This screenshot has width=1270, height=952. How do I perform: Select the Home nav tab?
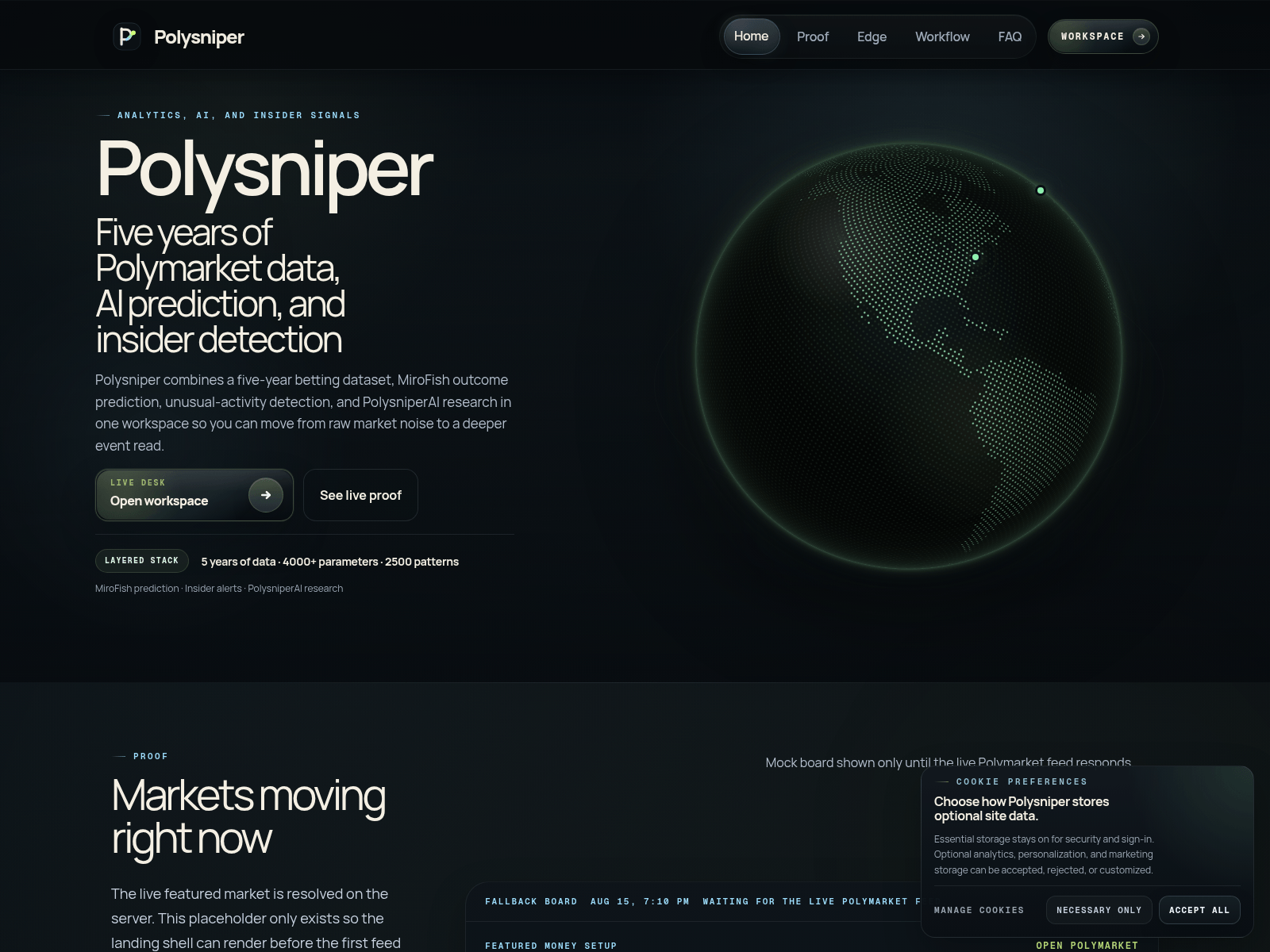pos(751,36)
